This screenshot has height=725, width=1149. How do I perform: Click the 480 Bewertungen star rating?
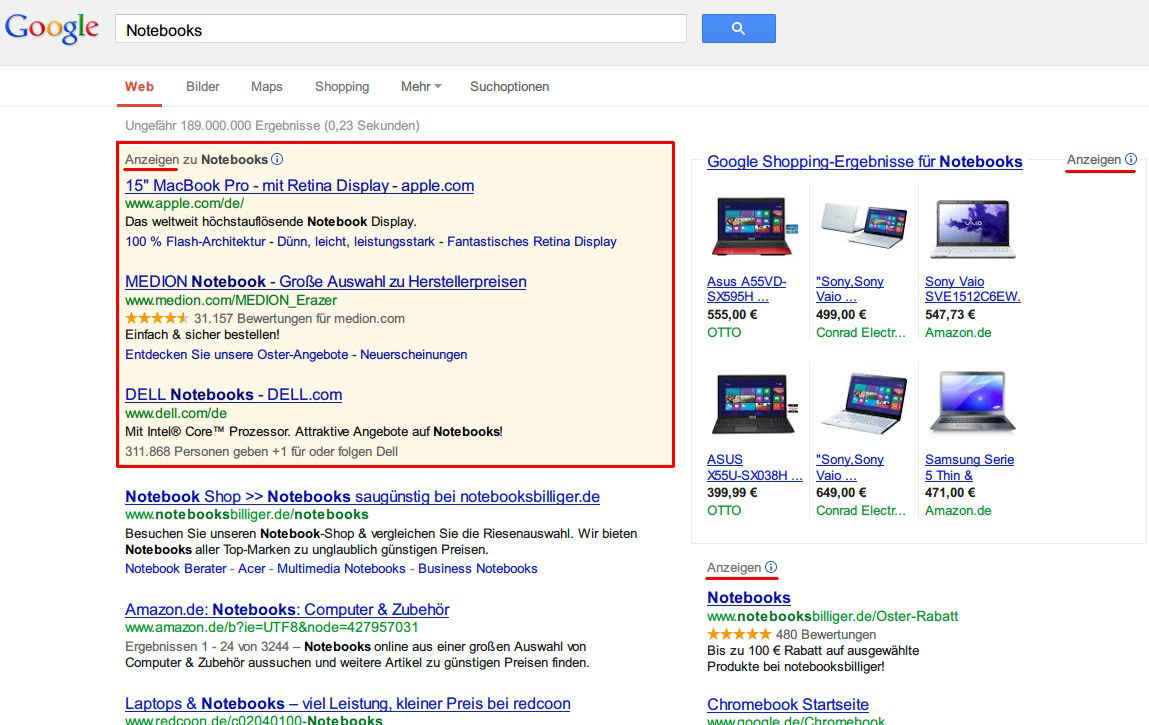739,634
